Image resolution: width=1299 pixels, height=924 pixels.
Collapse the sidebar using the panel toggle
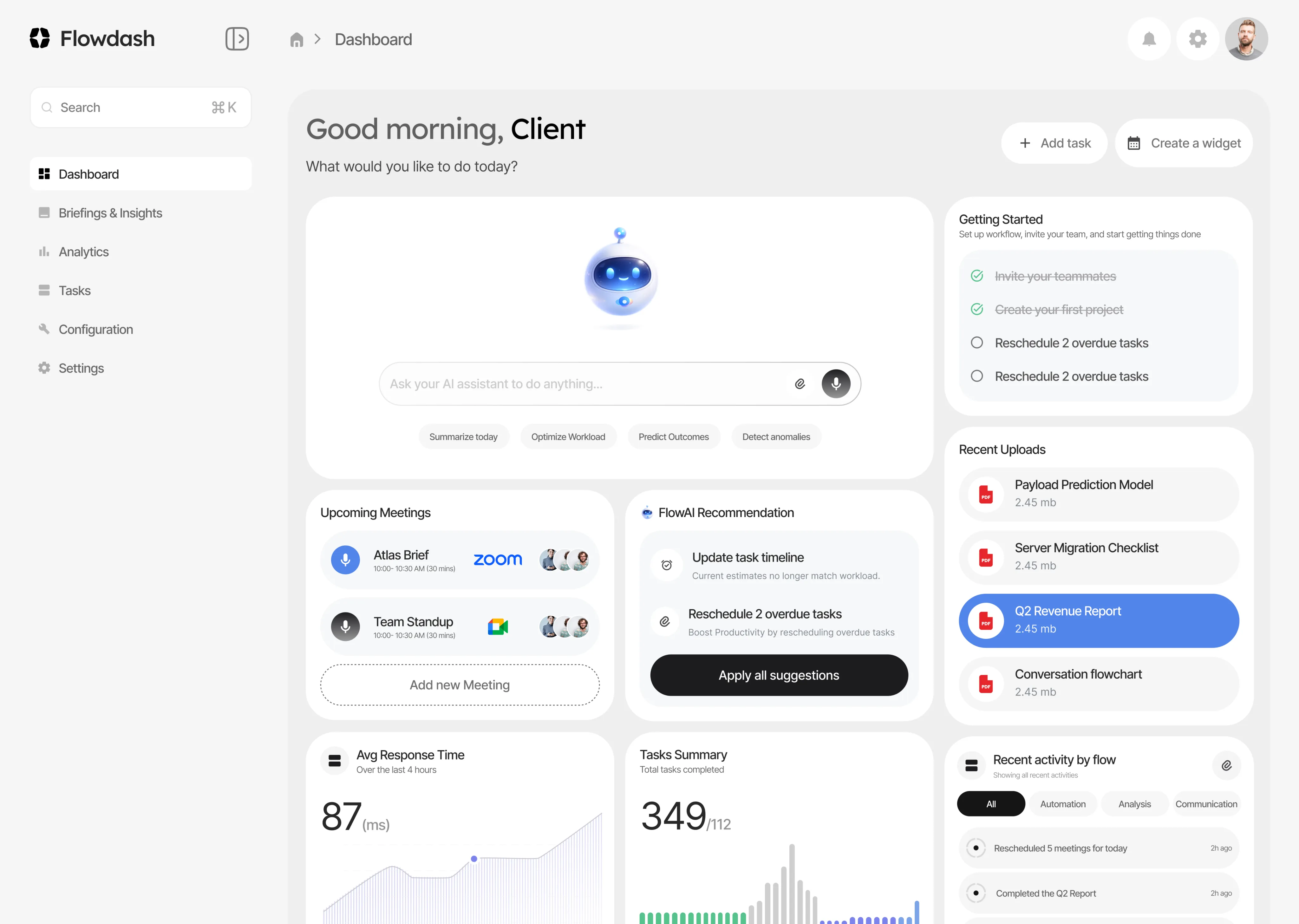(238, 39)
